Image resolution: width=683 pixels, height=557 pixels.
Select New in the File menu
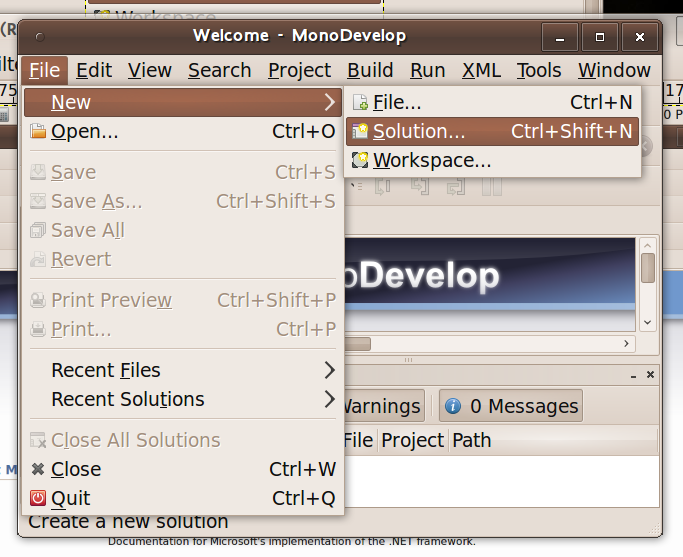(x=183, y=102)
